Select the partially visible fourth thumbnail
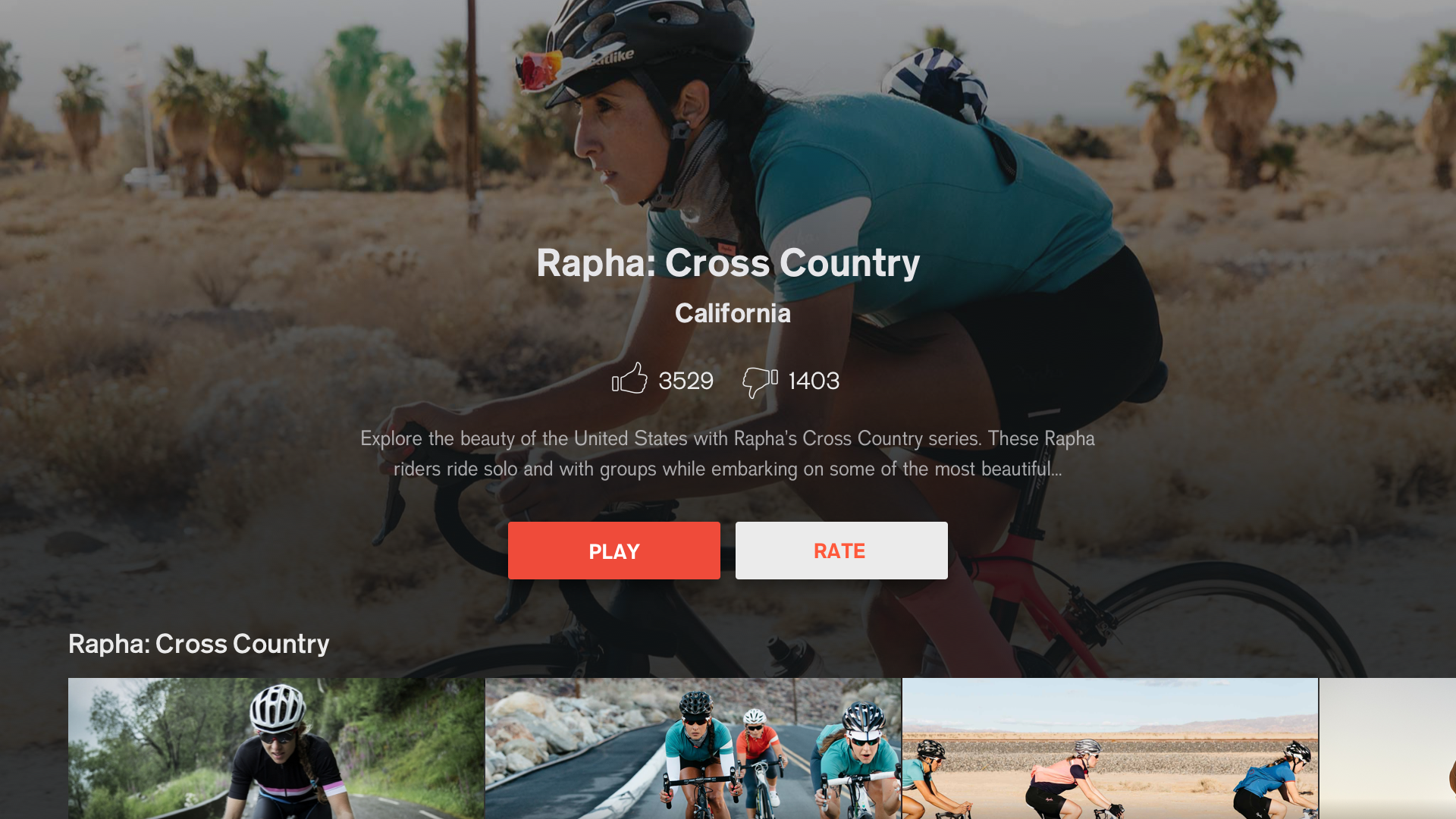Image resolution: width=1456 pixels, height=819 pixels. tap(1388, 748)
